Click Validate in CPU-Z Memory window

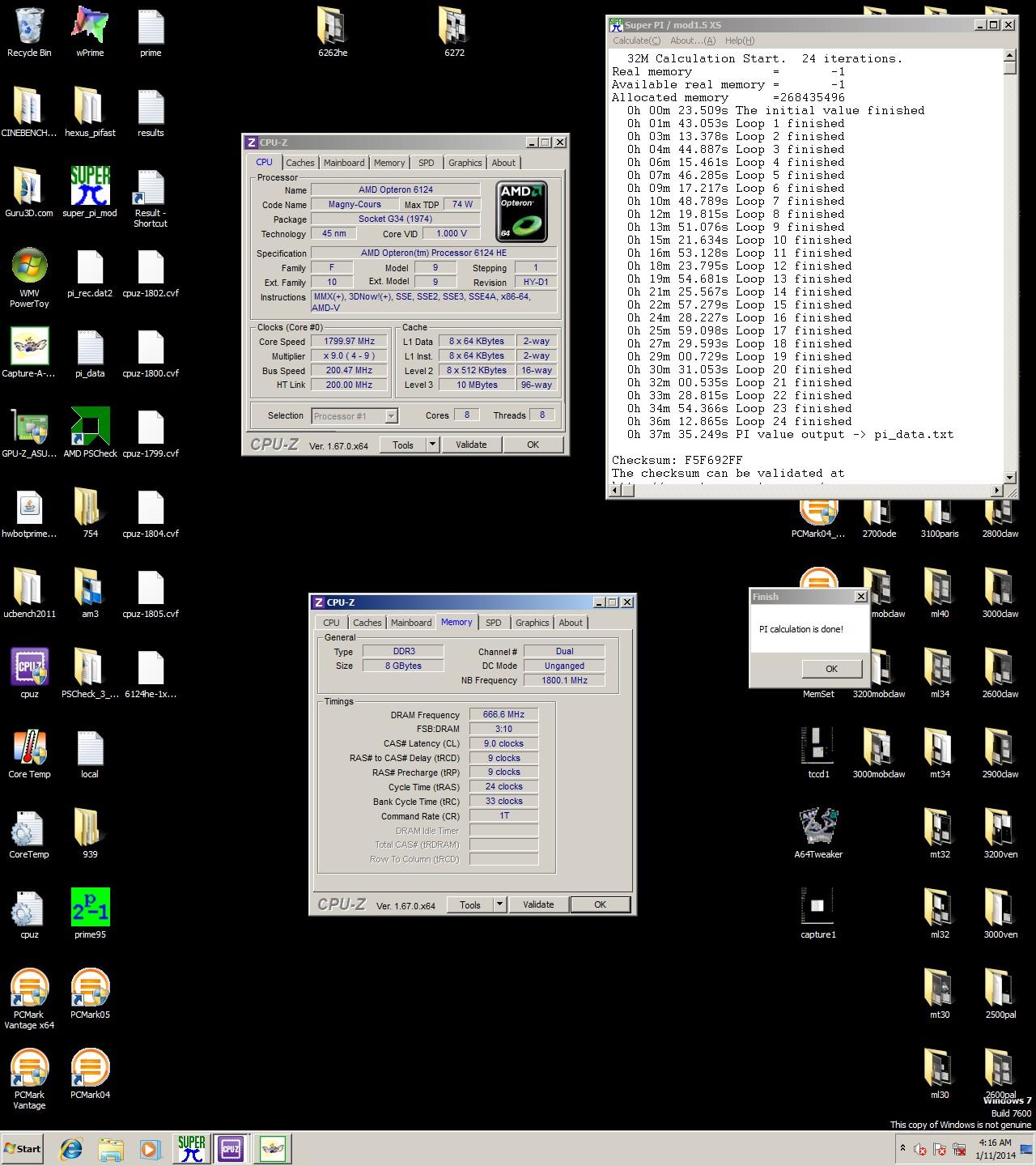click(x=538, y=904)
